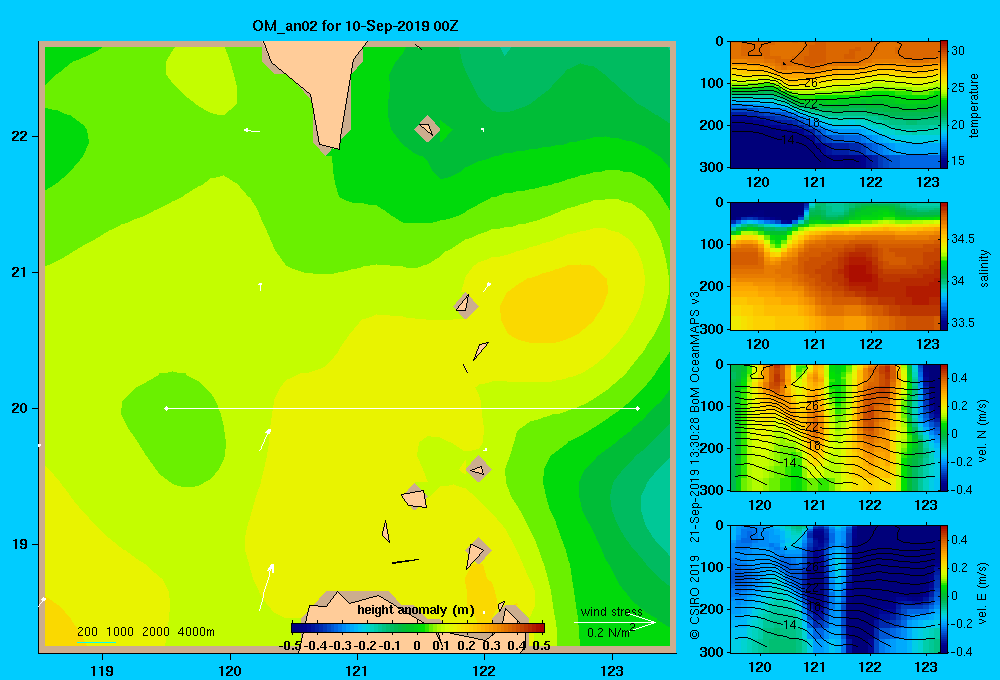Click the 34.5 tick on salinity colorbar
This screenshot has width=1000, height=680.
[962, 239]
